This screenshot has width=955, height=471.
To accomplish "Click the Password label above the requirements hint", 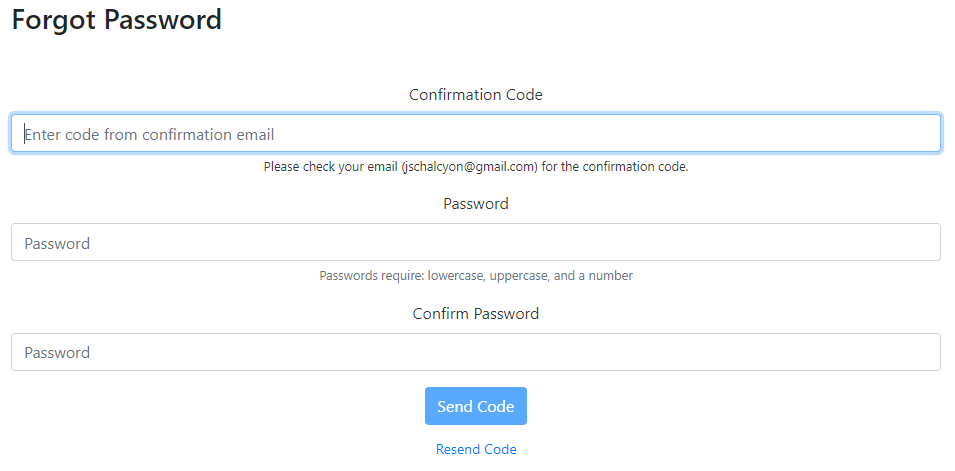I will coord(476,204).
